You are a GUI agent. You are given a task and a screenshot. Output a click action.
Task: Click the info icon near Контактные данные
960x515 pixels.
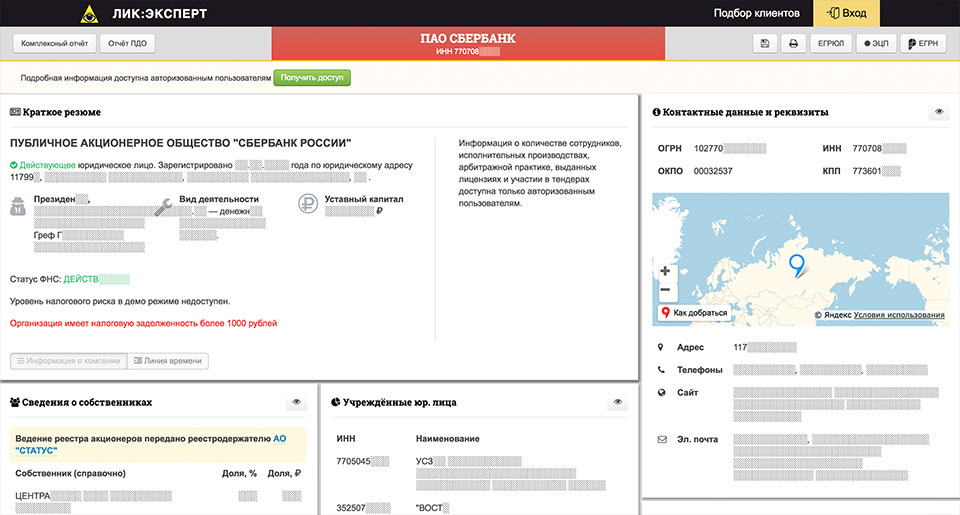click(656, 112)
